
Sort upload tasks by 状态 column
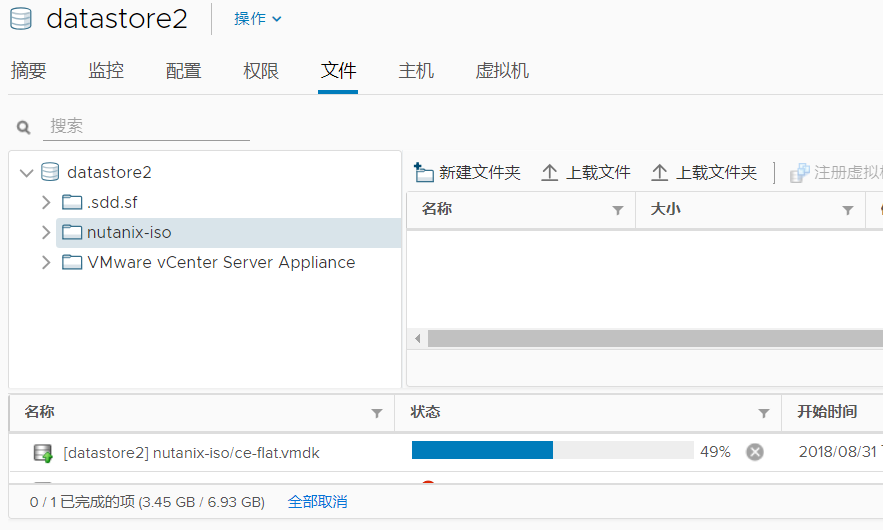coord(425,412)
